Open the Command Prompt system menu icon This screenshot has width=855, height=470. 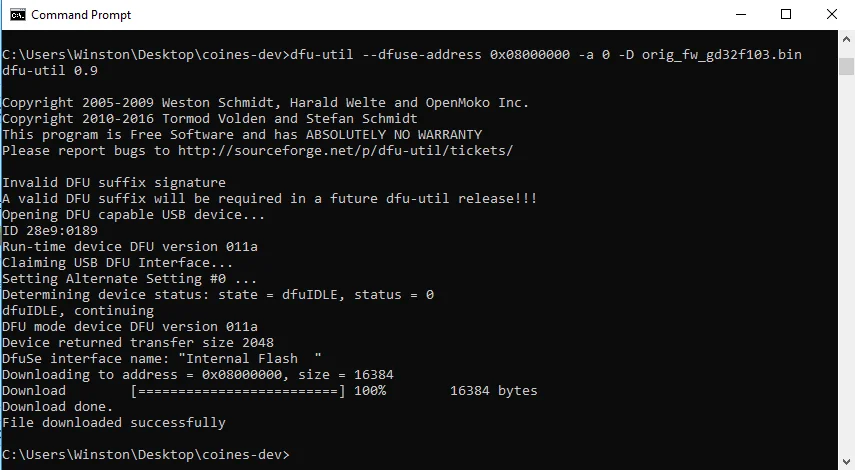click(x=17, y=15)
